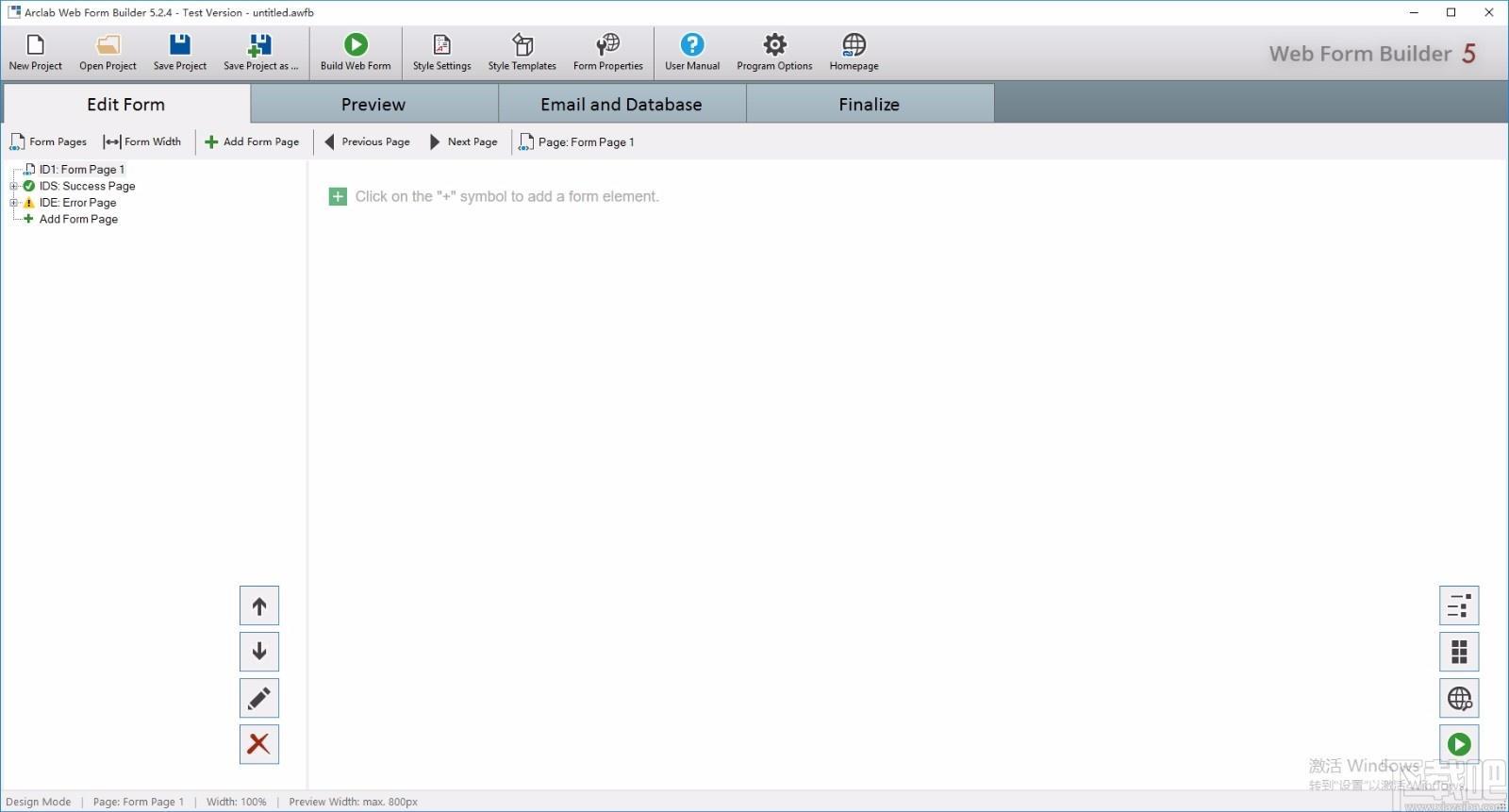Viewport: 1509px width, 812px height.
Task: Click the pencil edit element button
Action: (x=259, y=698)
